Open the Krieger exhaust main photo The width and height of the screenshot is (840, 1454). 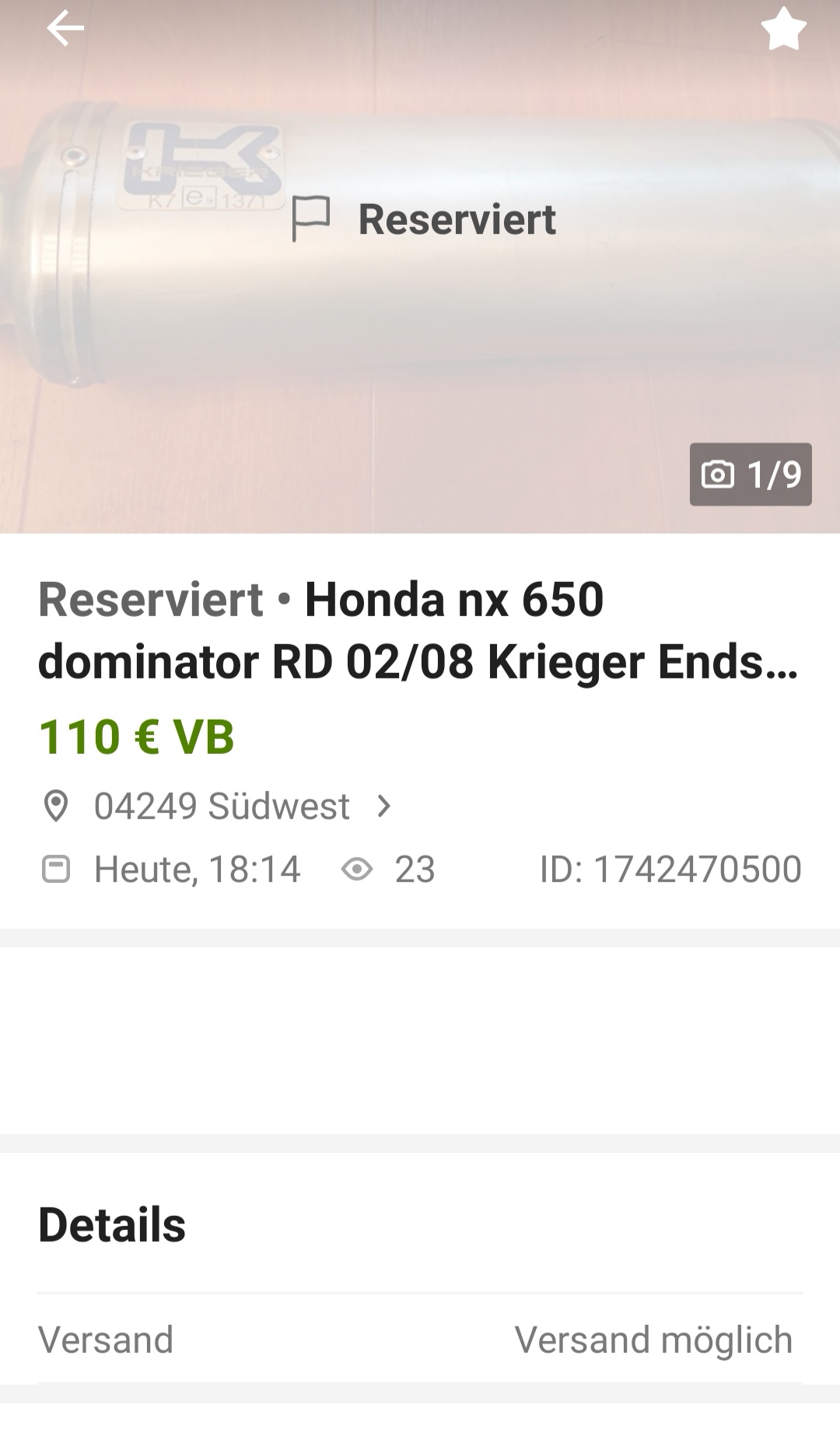420,267
